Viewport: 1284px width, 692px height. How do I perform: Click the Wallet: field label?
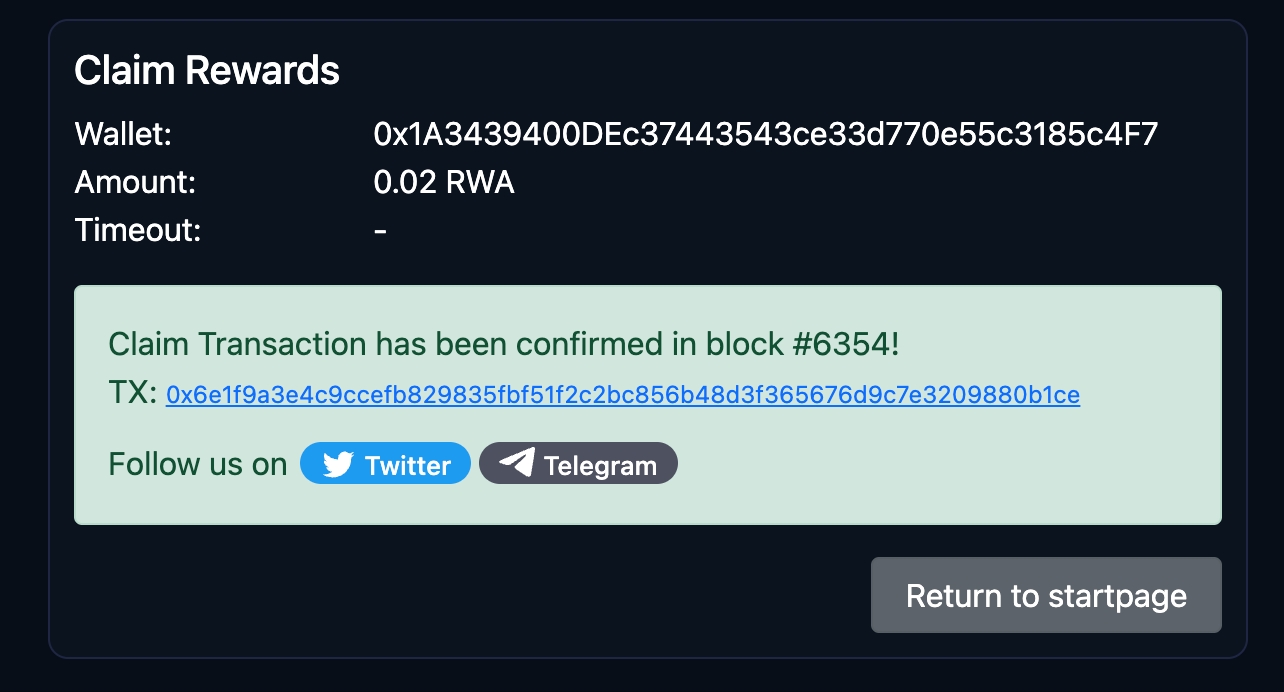(x=123, y=134)
